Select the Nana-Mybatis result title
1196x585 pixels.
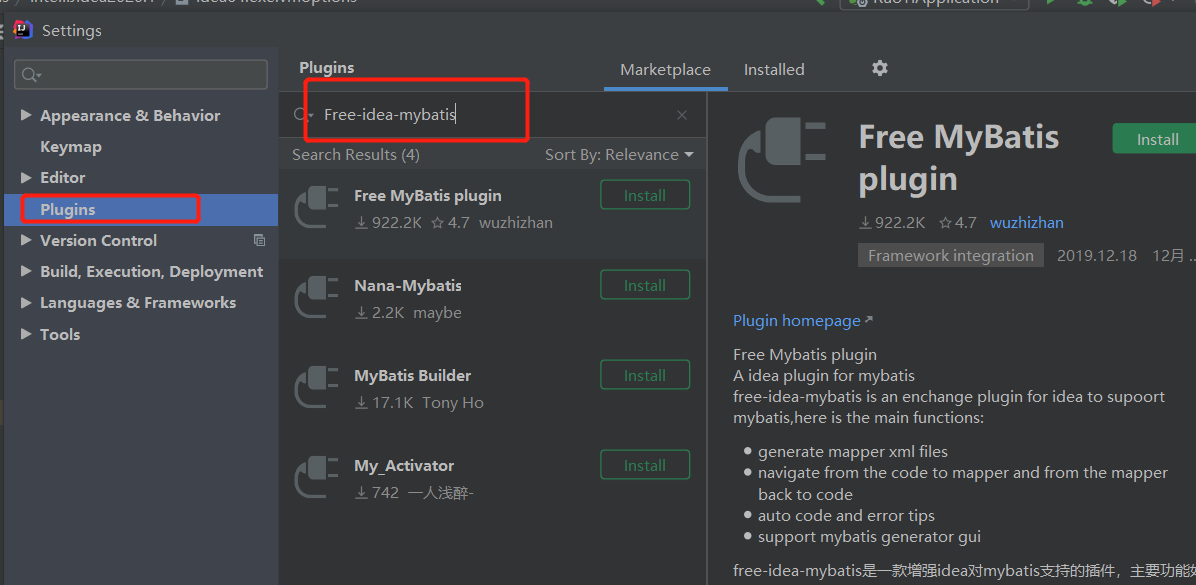(x=408, y=286)
